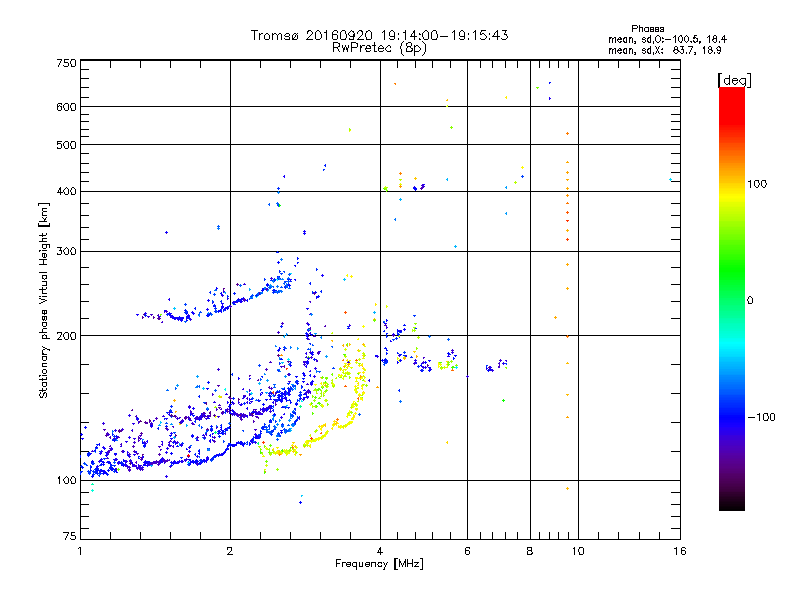Click the y-axis tick label '100'
The height and width of the screenshot is (600, 800).
click(x=66, y=480)
